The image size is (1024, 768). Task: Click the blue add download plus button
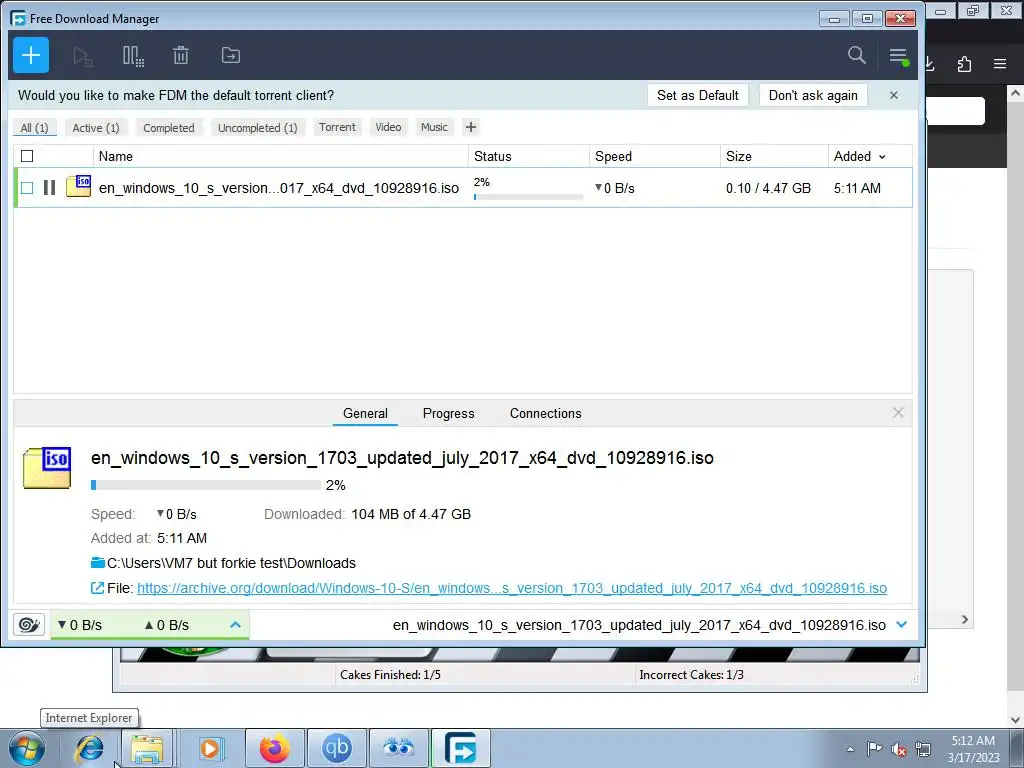click(31, 56)
